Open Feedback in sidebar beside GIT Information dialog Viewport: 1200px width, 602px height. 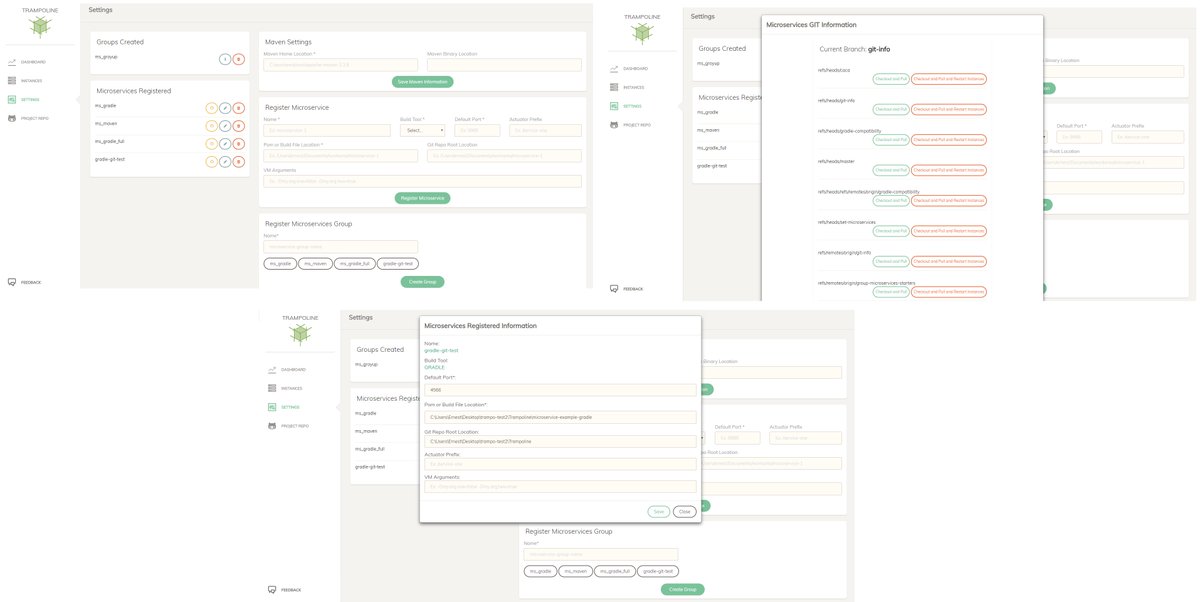pos(628,288)
